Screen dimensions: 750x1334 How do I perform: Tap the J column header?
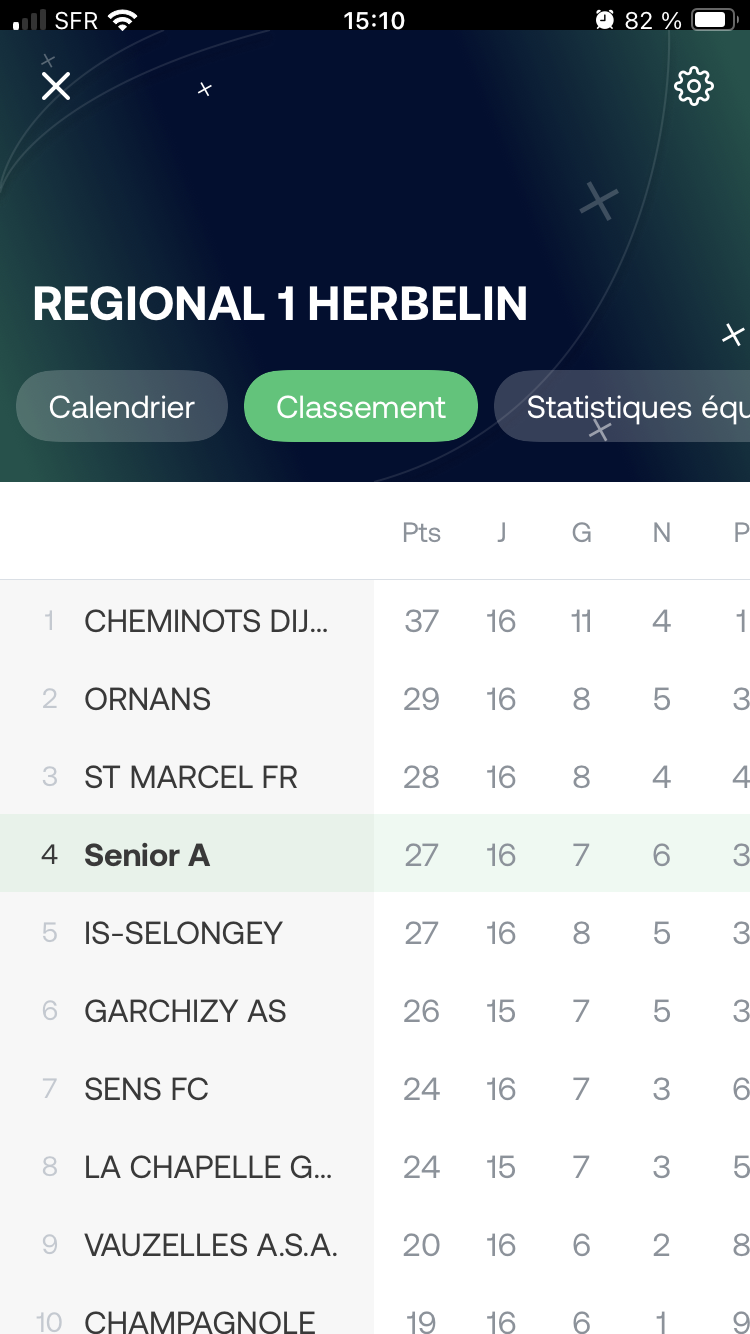501,533
